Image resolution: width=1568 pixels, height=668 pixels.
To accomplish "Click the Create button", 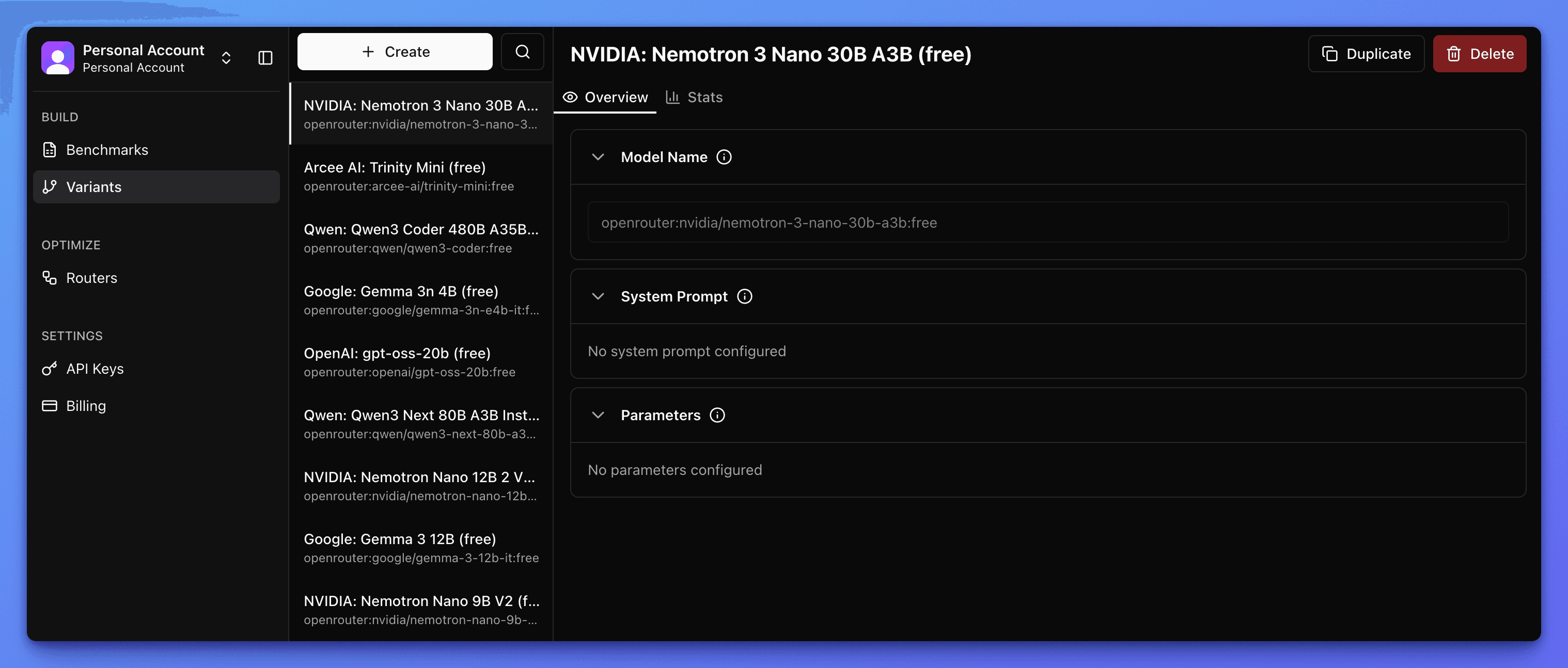I will pos(395,52).
